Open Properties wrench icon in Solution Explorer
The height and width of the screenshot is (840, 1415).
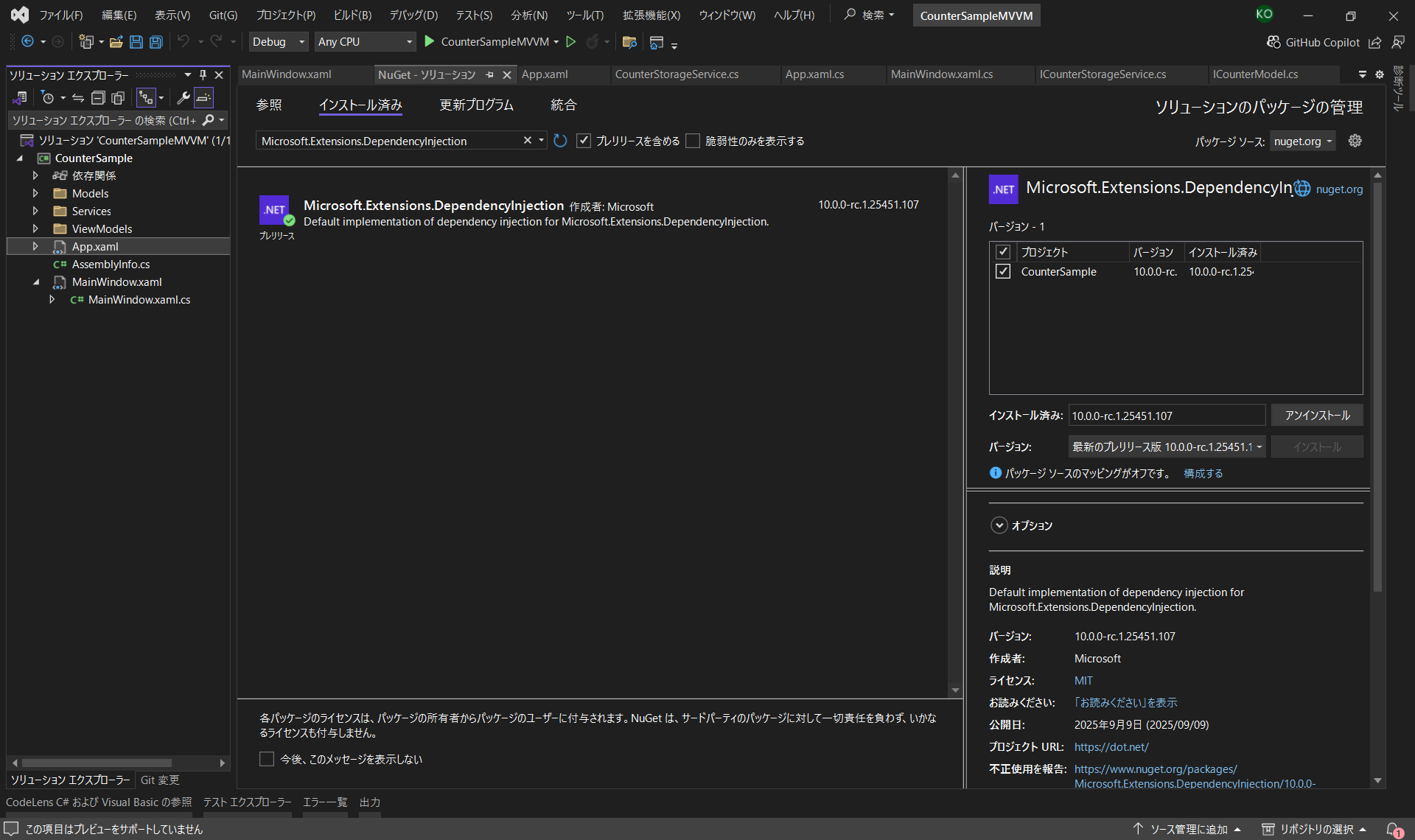[183, 97]
